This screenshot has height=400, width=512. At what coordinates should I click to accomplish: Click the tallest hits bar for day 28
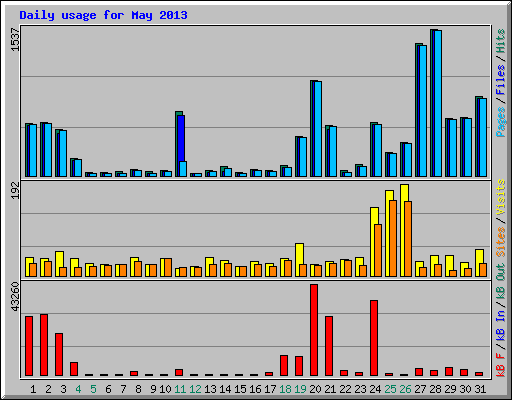click(x=432, y=103)
